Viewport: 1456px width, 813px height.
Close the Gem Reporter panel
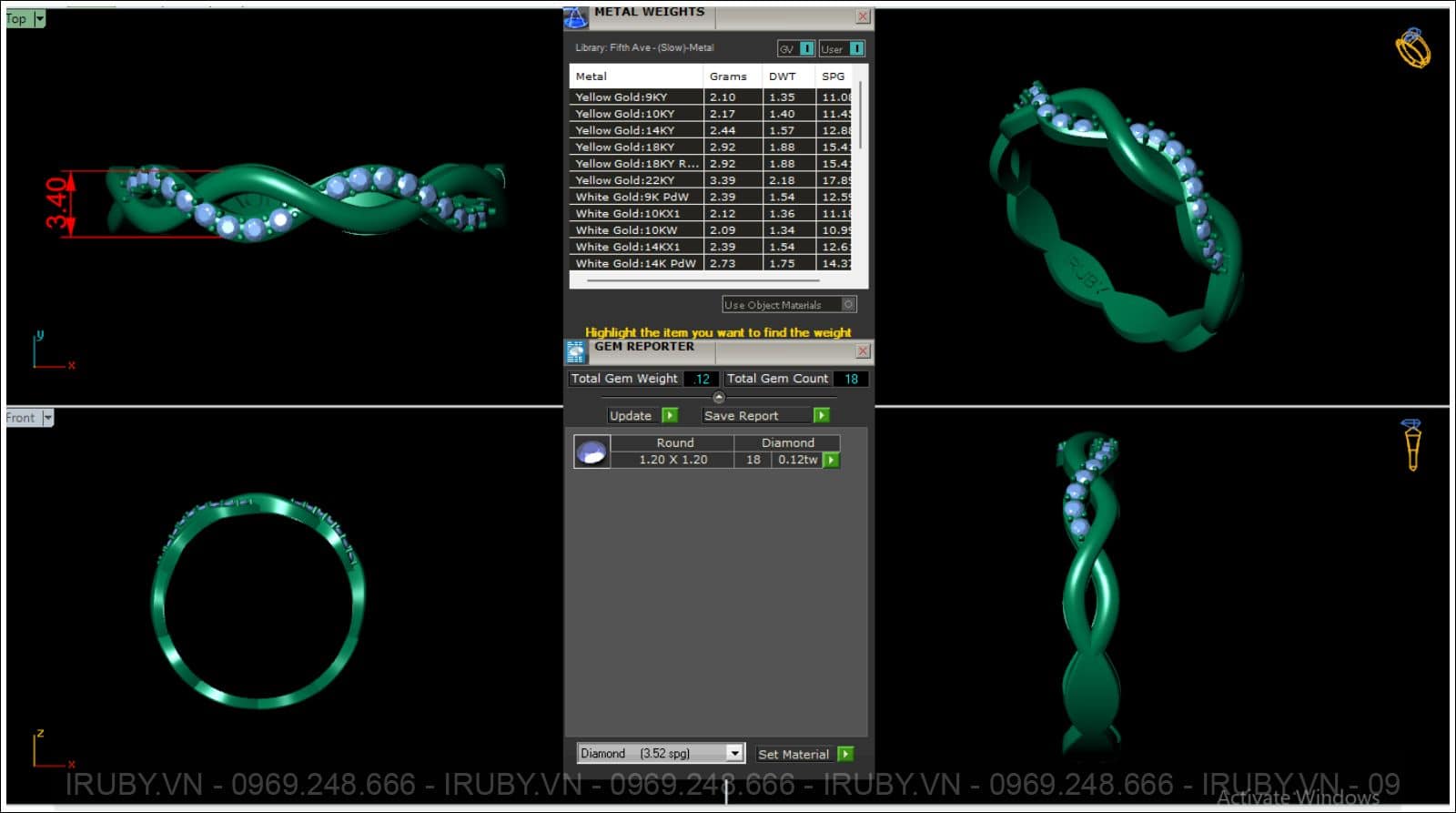(863, 351)
